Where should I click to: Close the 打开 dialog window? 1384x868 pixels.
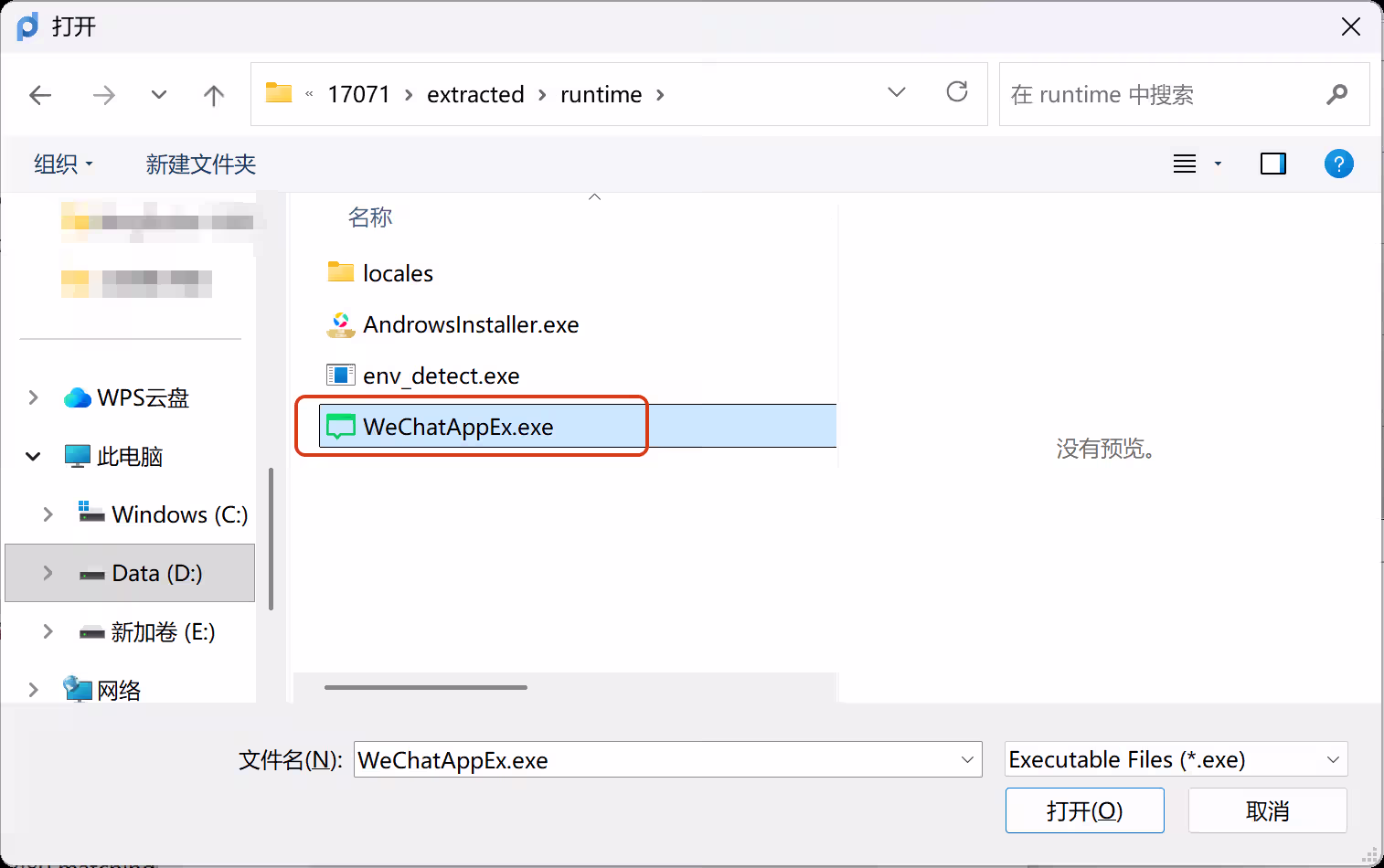(1351, 26)
